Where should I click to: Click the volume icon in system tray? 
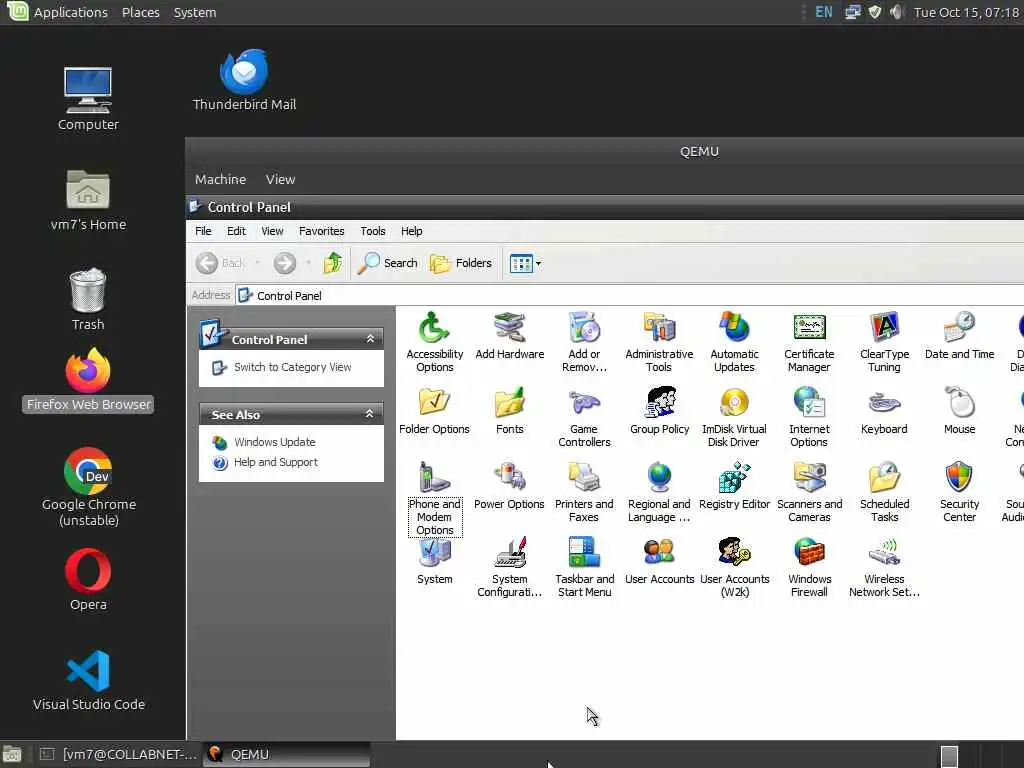click(896, 12)
